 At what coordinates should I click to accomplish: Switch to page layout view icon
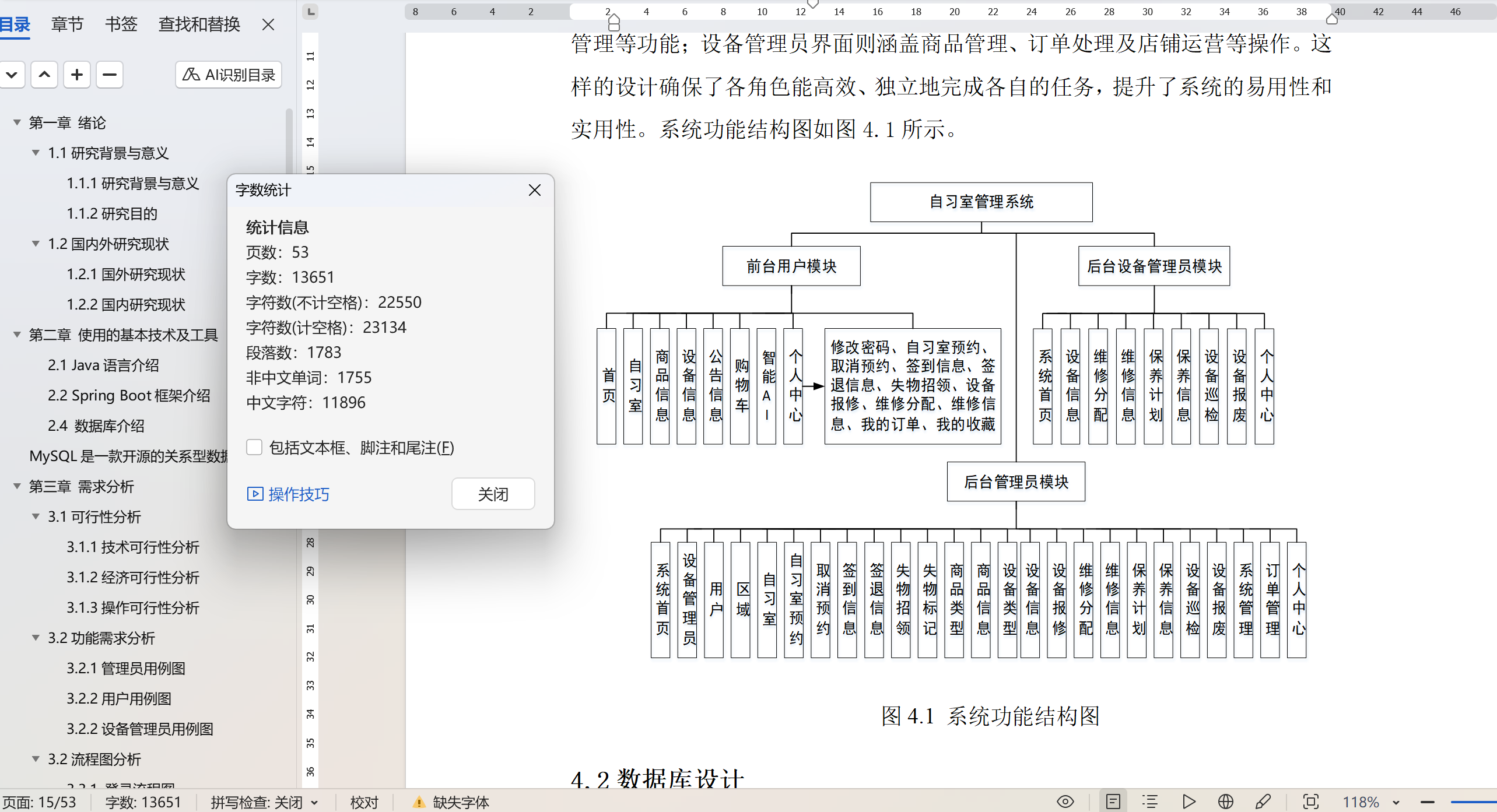pyautogui.click(x=1113, y=802)
